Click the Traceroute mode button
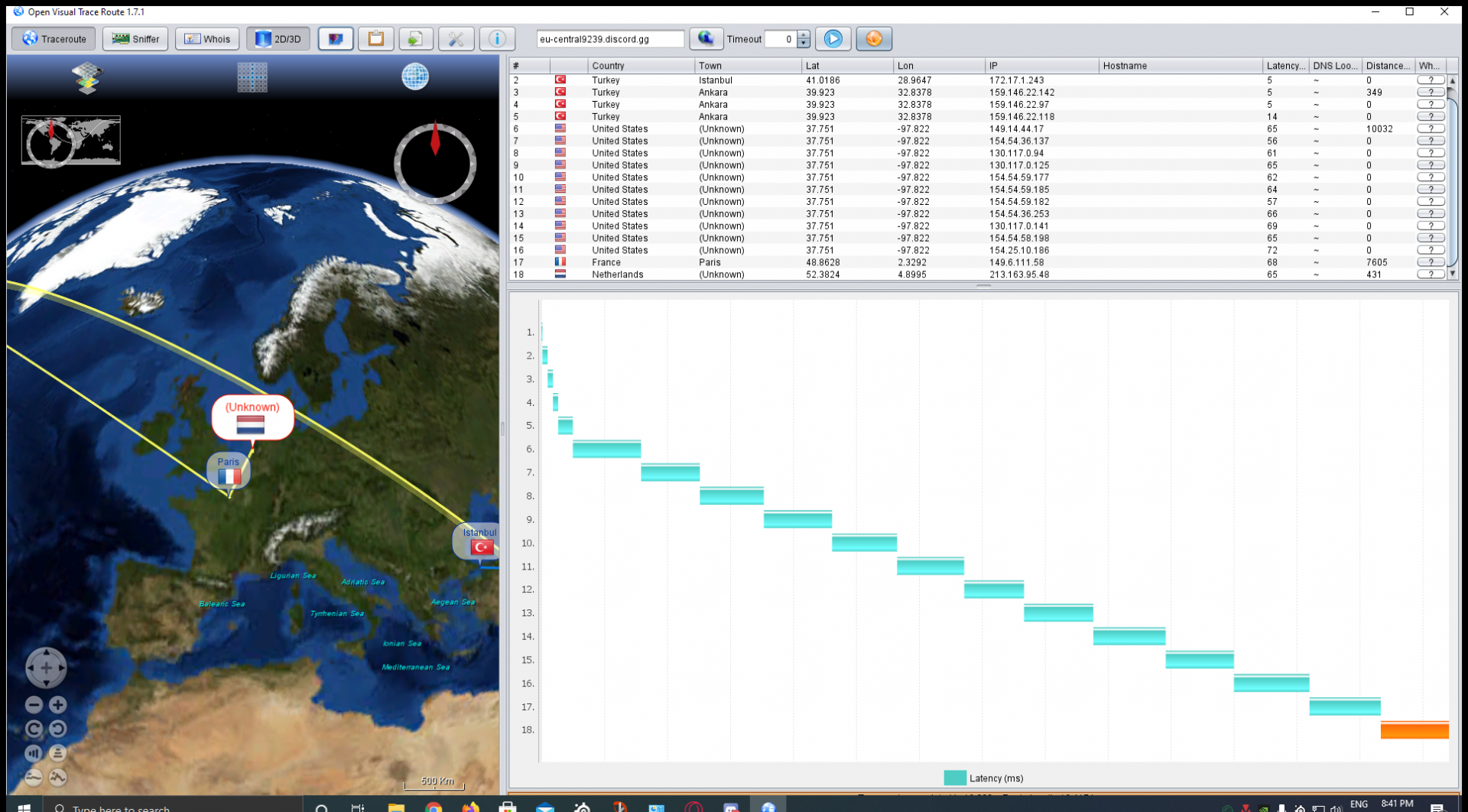This screenshot has width=1468, height=812. (54, 39)
